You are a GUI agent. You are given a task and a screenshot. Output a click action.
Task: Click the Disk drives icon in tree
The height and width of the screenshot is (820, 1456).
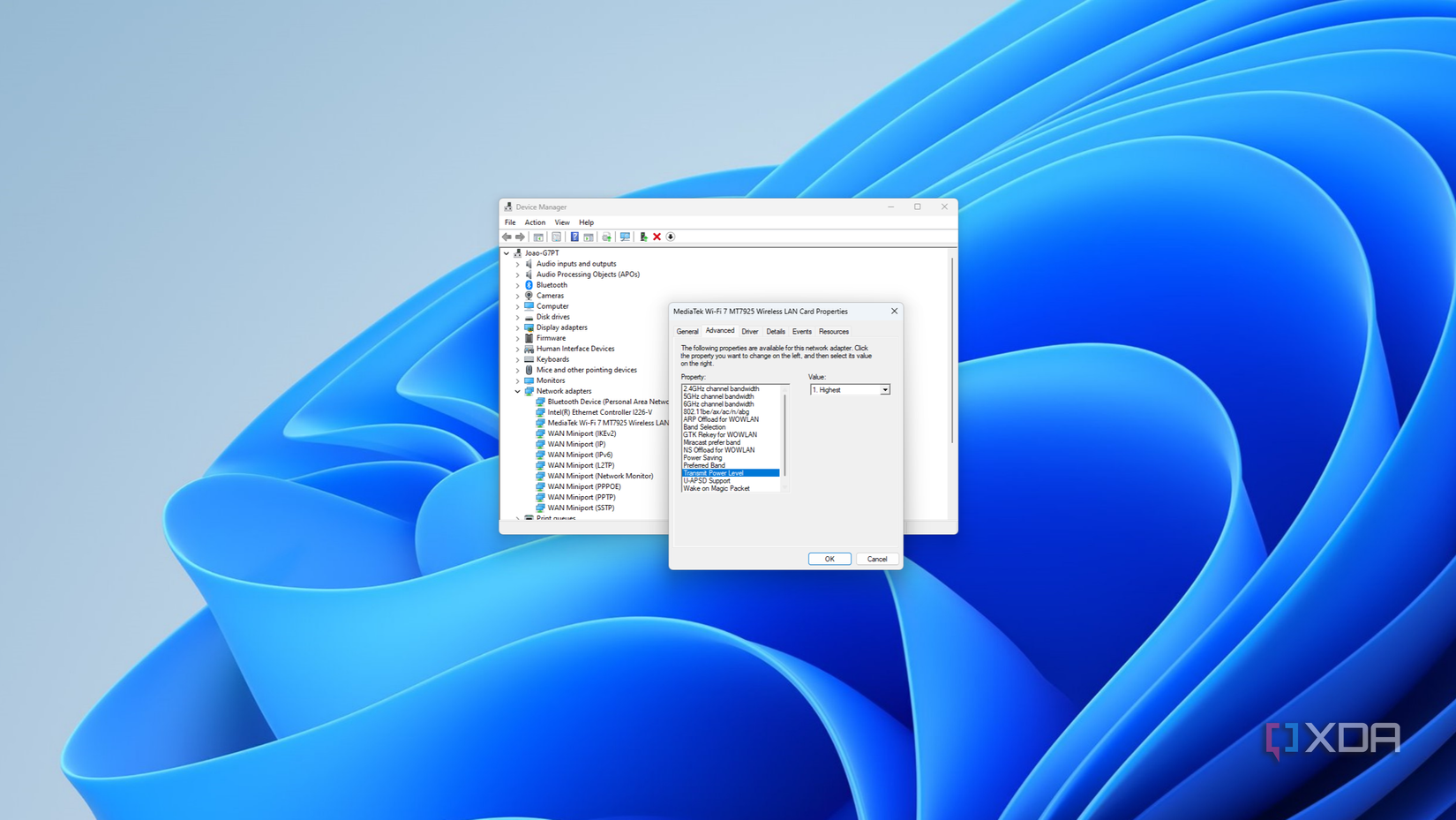529,317
